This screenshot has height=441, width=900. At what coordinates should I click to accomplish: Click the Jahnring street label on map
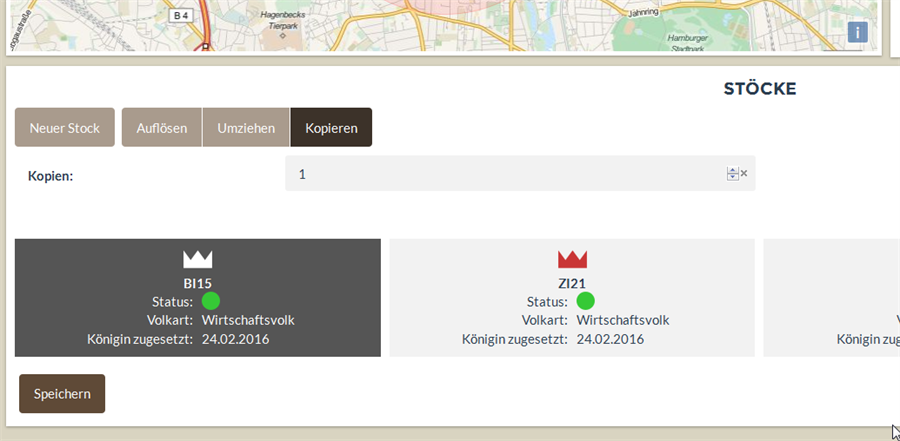click(x=643, y=11)
